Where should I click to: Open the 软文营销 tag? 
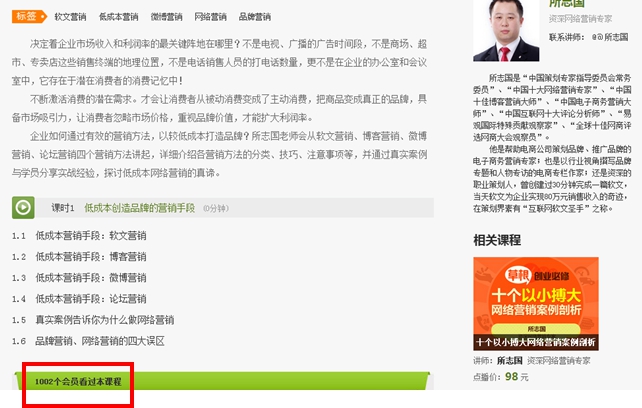click(70, 17)
